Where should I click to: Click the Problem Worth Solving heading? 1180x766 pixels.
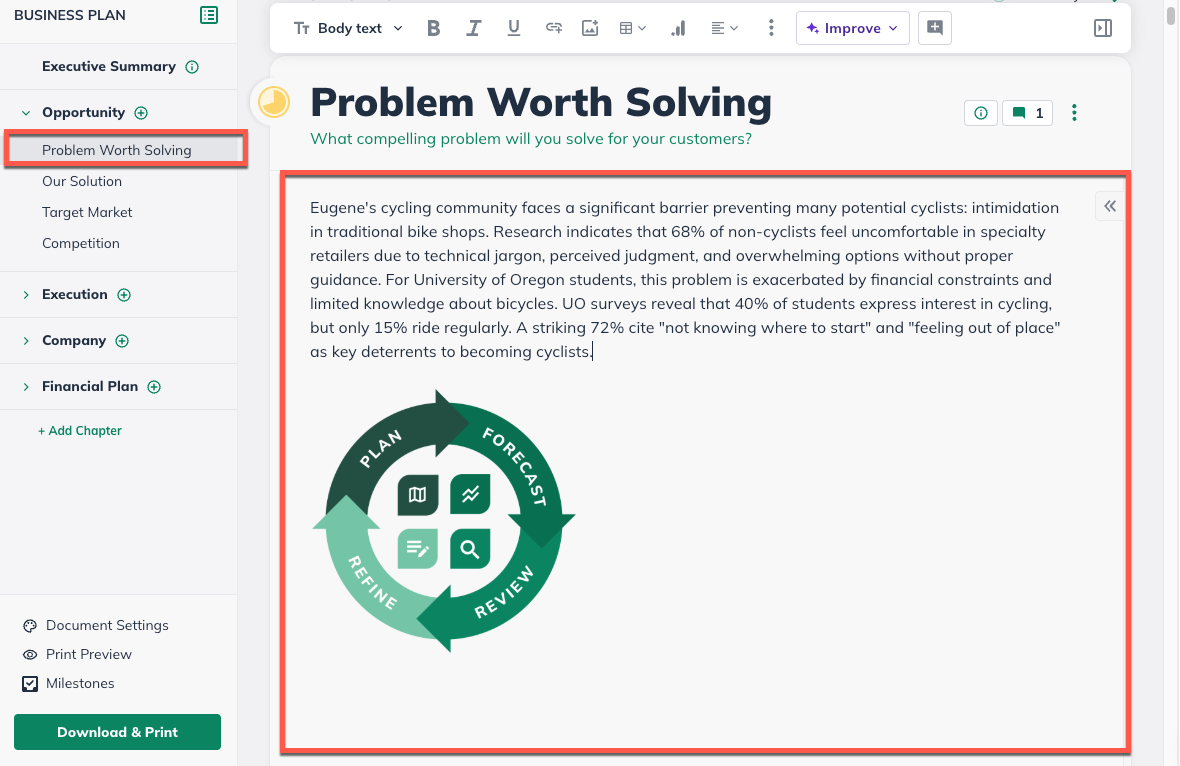(x=541, y=102)
